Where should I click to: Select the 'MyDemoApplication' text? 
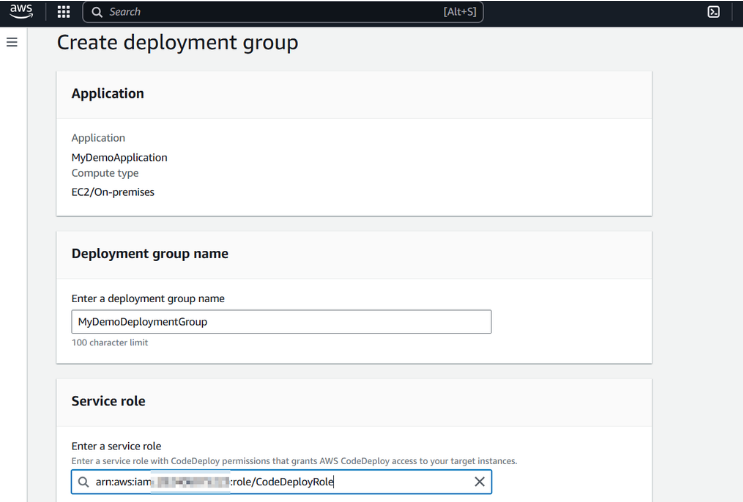tap(119, 157)
